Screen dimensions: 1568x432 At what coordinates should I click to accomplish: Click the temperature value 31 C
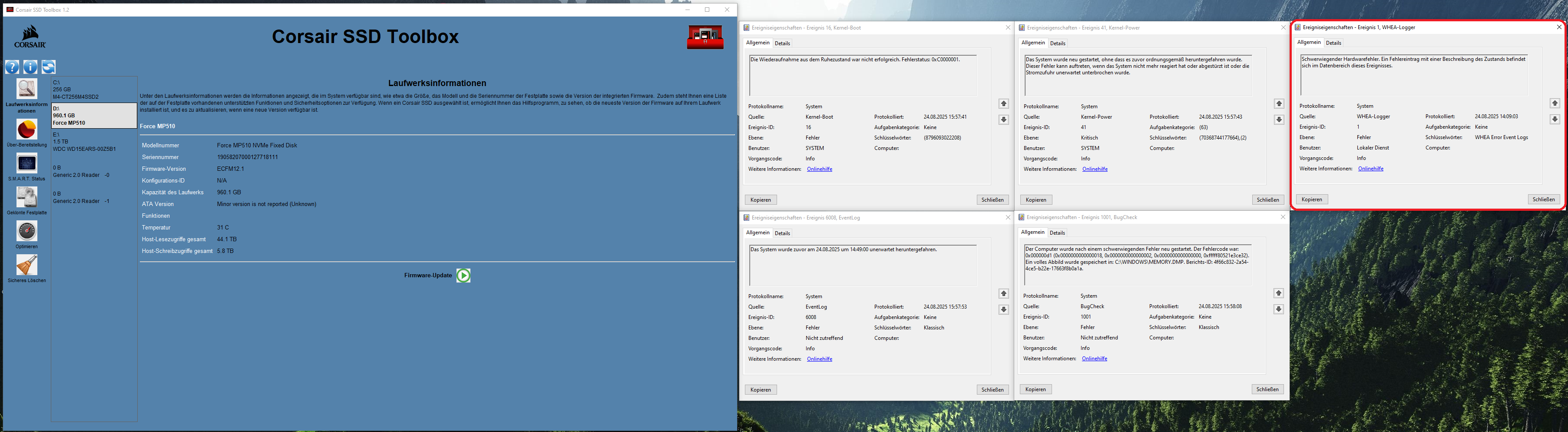[x=223, y=227]
